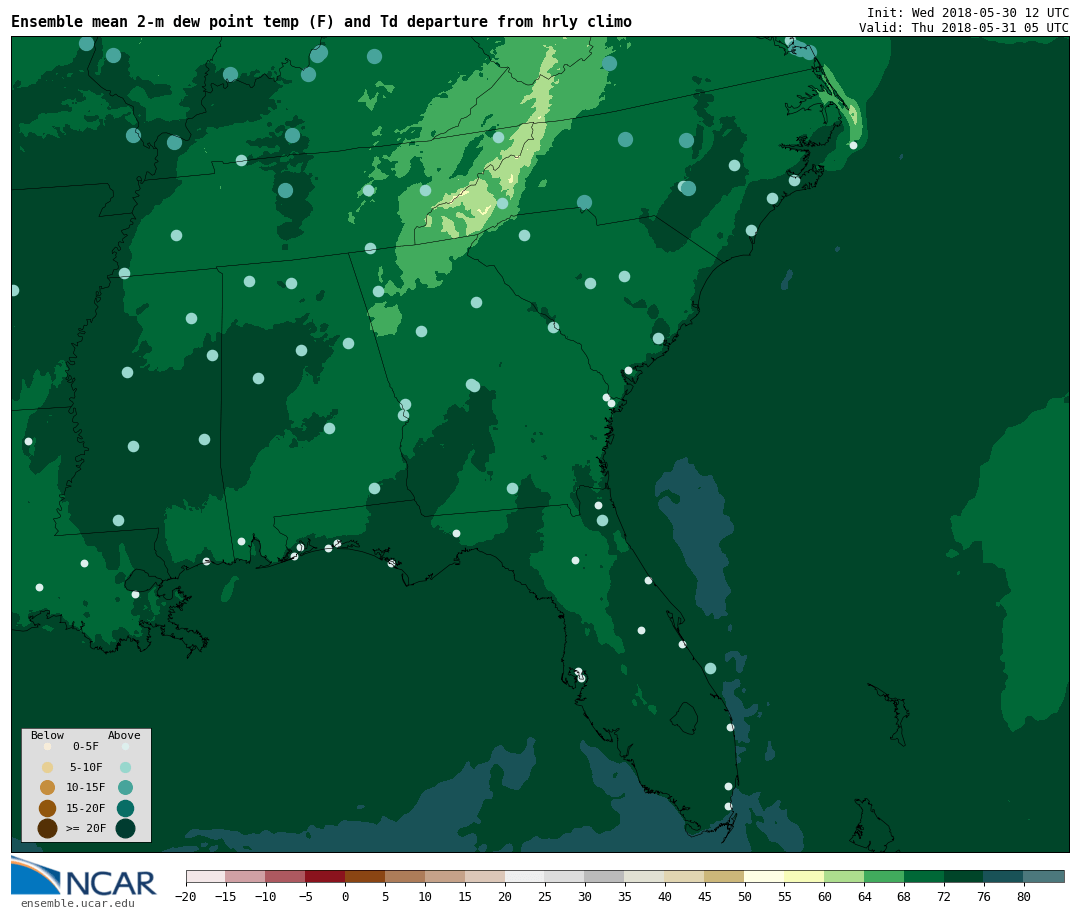Click the 'Below' legend heading
This screenshot has height=915, width=1080.
pos(48,735)
